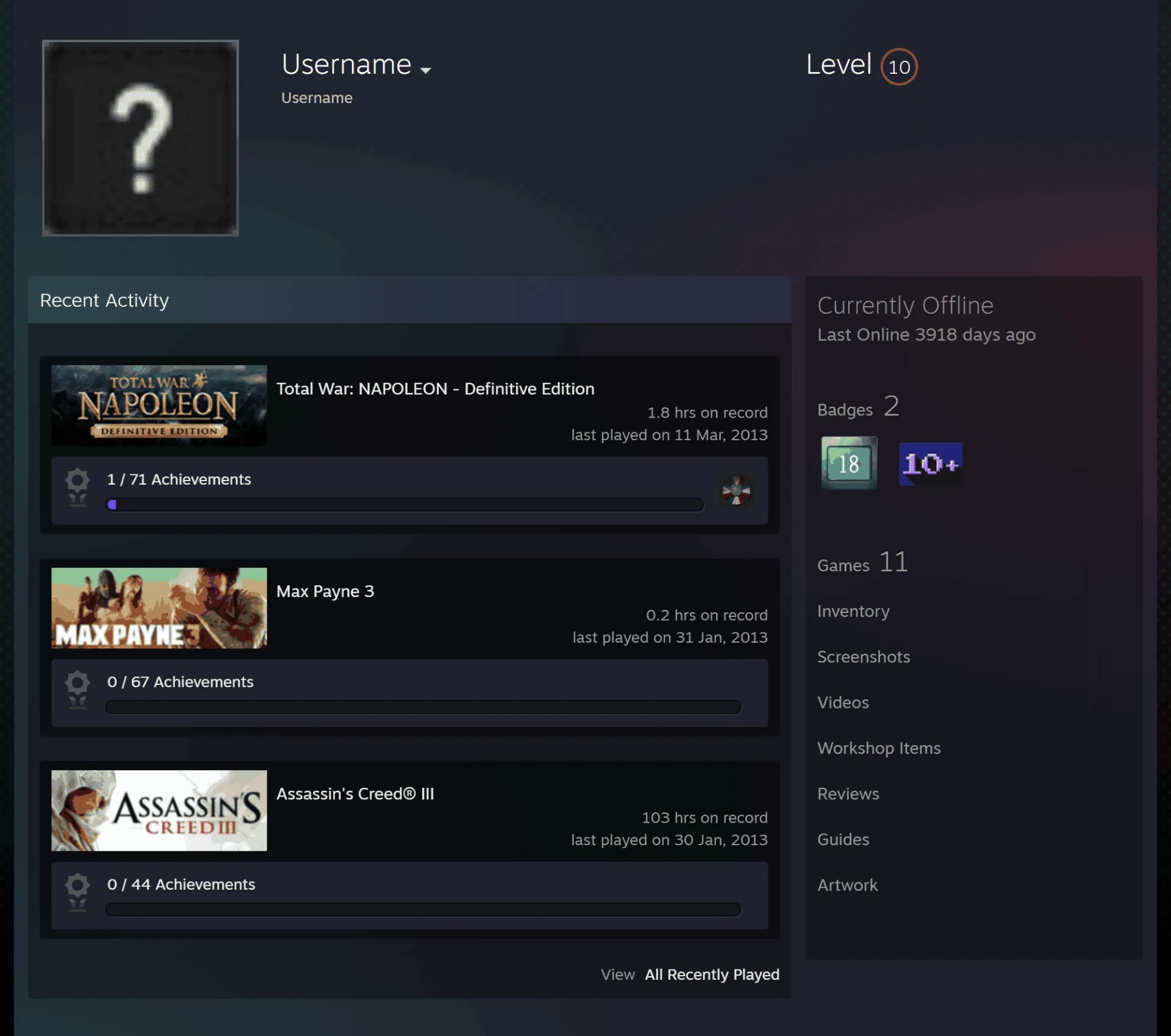Click the Currently Offline status text
The width and height of the screenshot is (1171, 1036).
point(905,305)
